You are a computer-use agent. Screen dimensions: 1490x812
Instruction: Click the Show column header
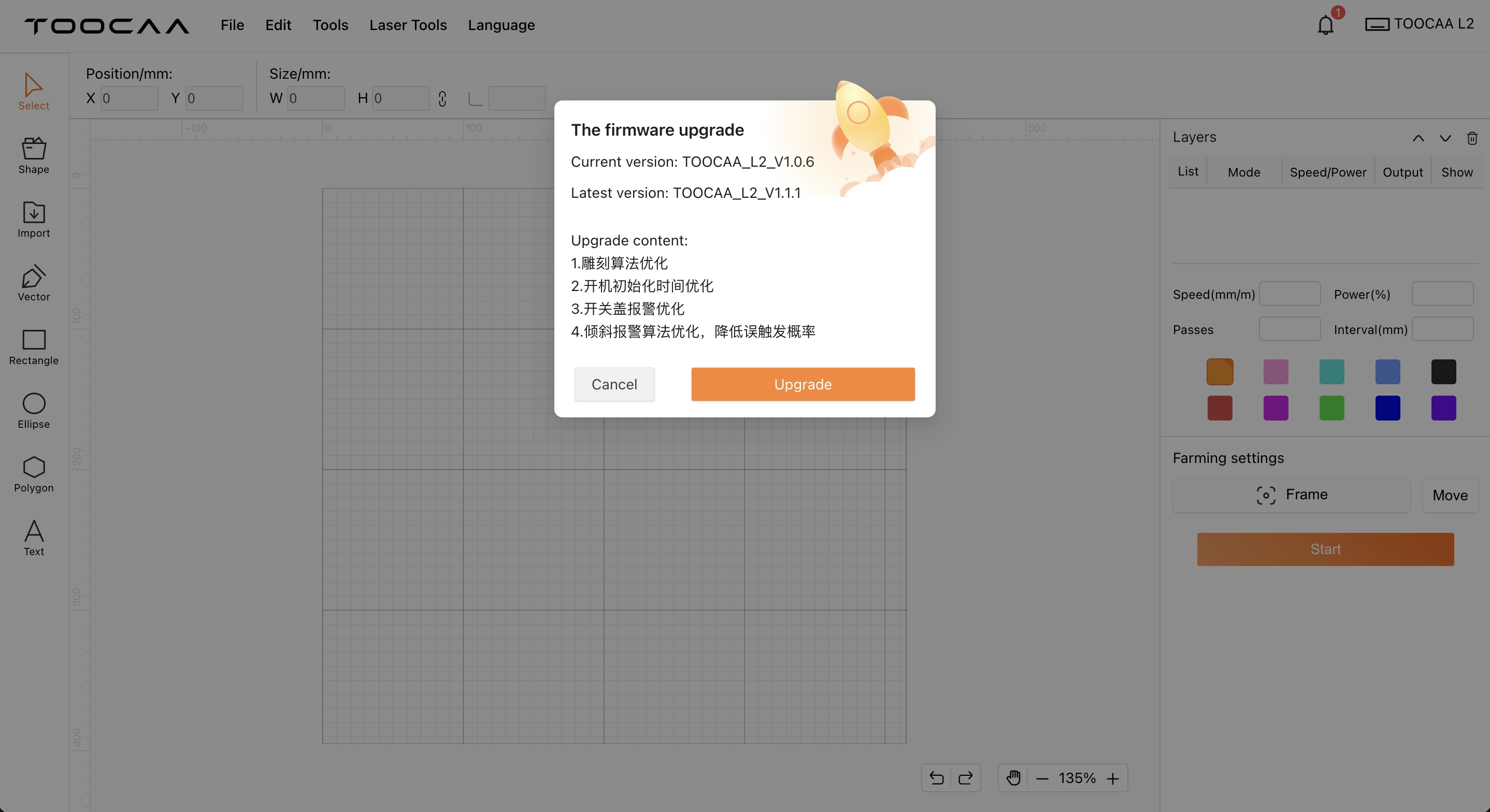(1457, 172)
